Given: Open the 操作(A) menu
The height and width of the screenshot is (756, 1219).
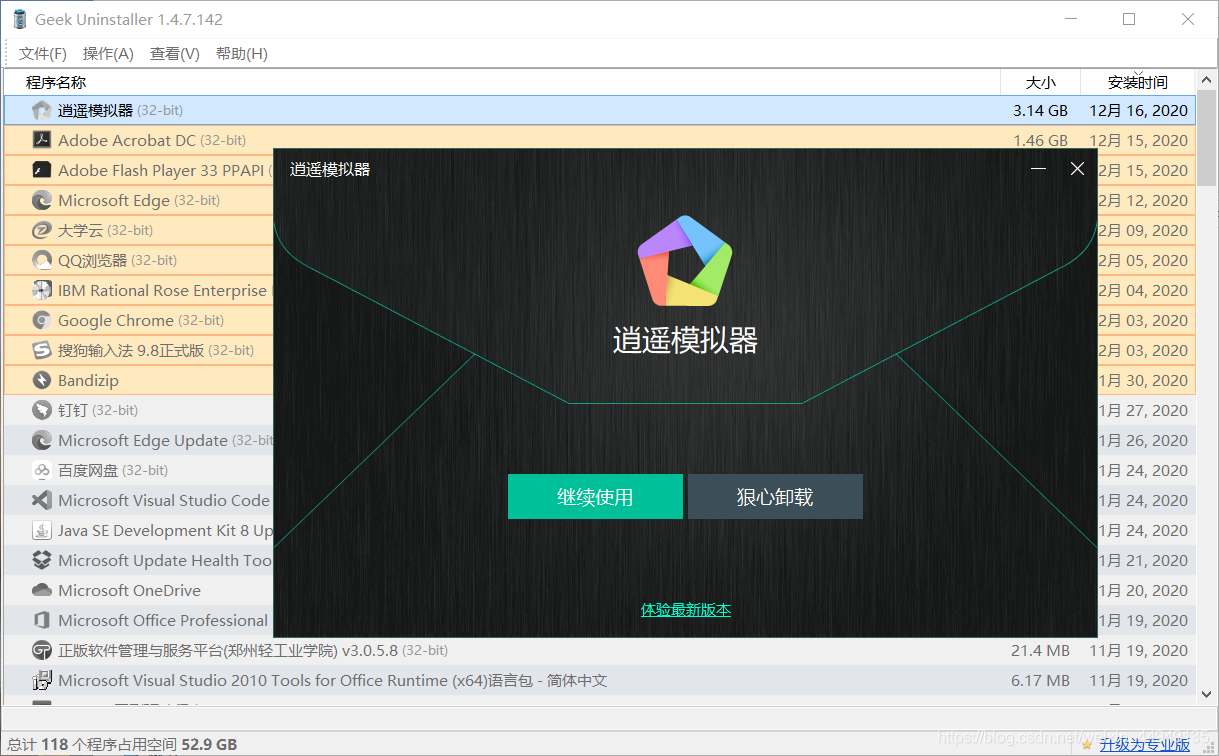Looking at the screenshot, I should coord(108,54).
